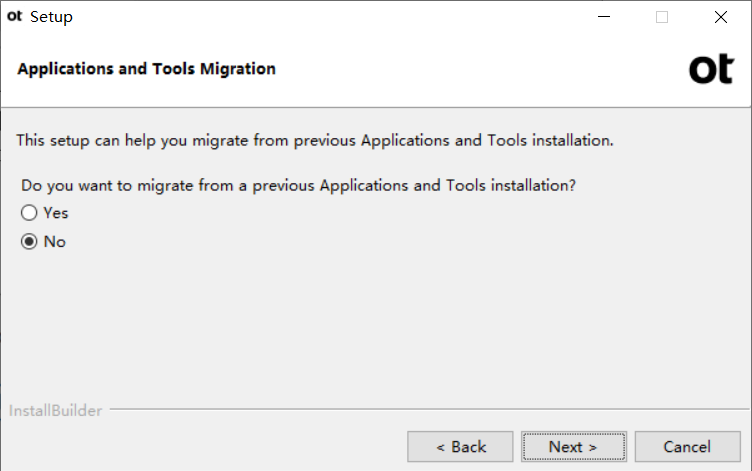Click the greyed-out maximize window button
Screen dimensions: 752x471
click(x=662, y=17)
